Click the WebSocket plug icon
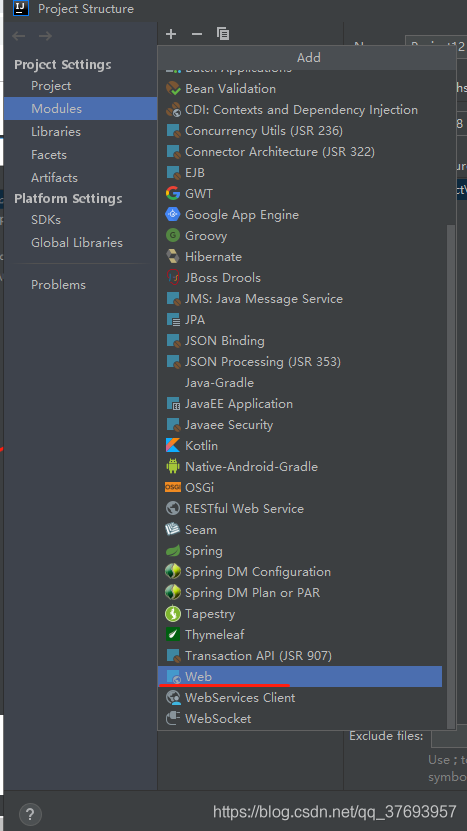 click(173, 719)
